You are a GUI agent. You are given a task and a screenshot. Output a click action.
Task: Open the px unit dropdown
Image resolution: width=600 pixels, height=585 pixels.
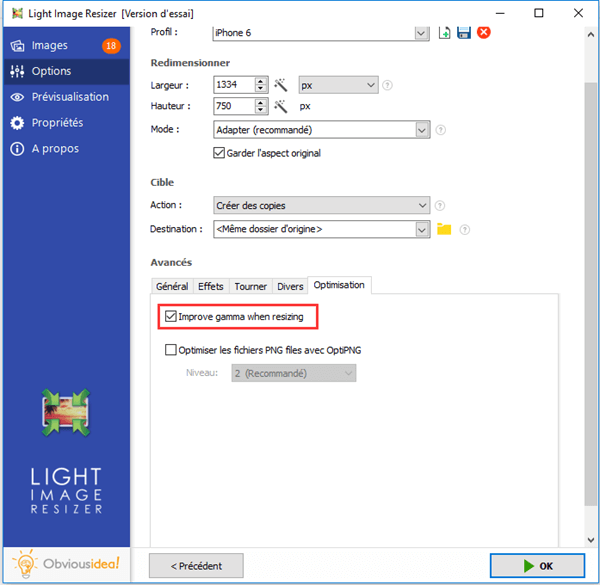(338, 85)
